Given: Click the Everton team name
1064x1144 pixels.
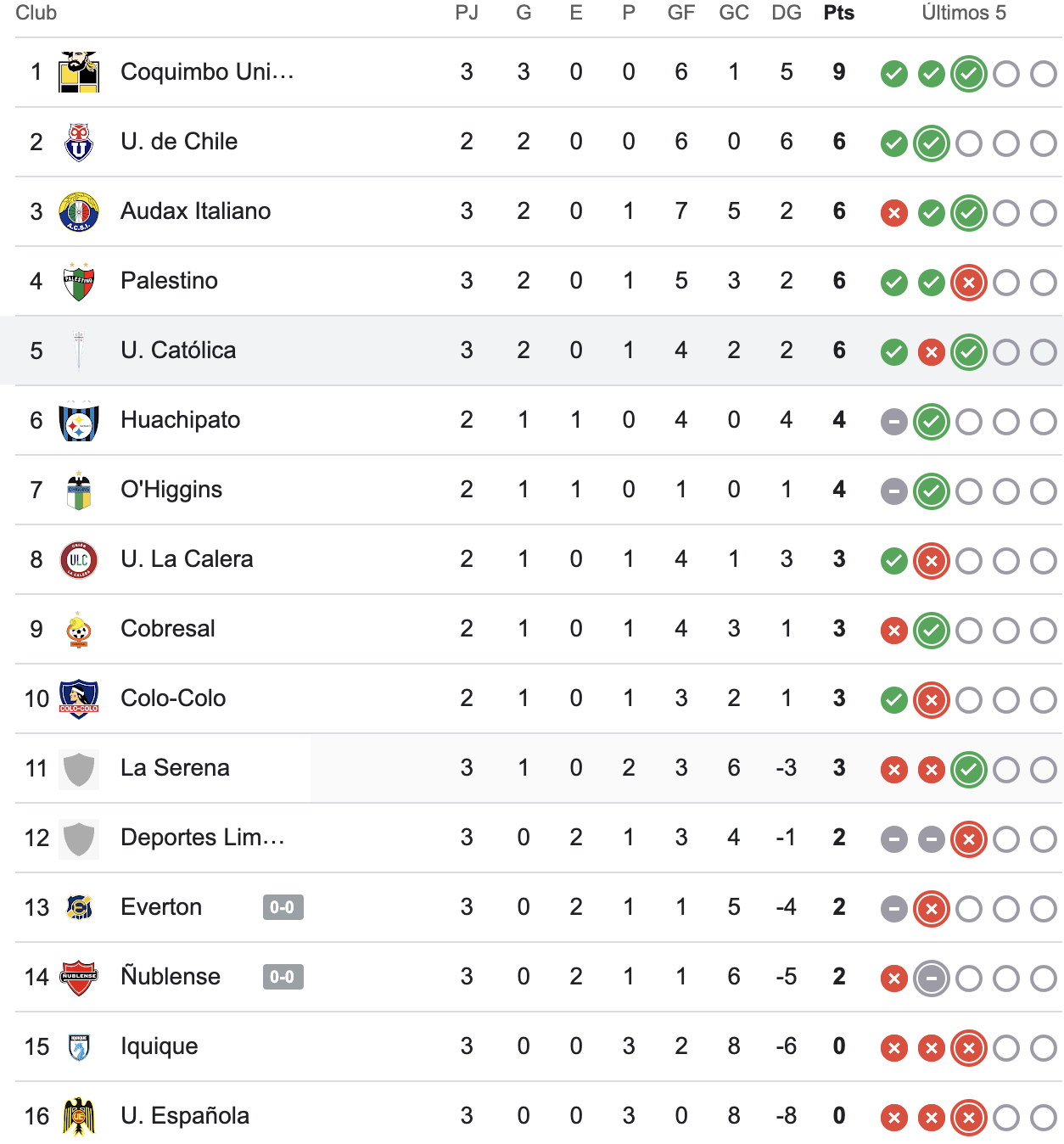Looking at the screenshot, I should coord(161,907).
